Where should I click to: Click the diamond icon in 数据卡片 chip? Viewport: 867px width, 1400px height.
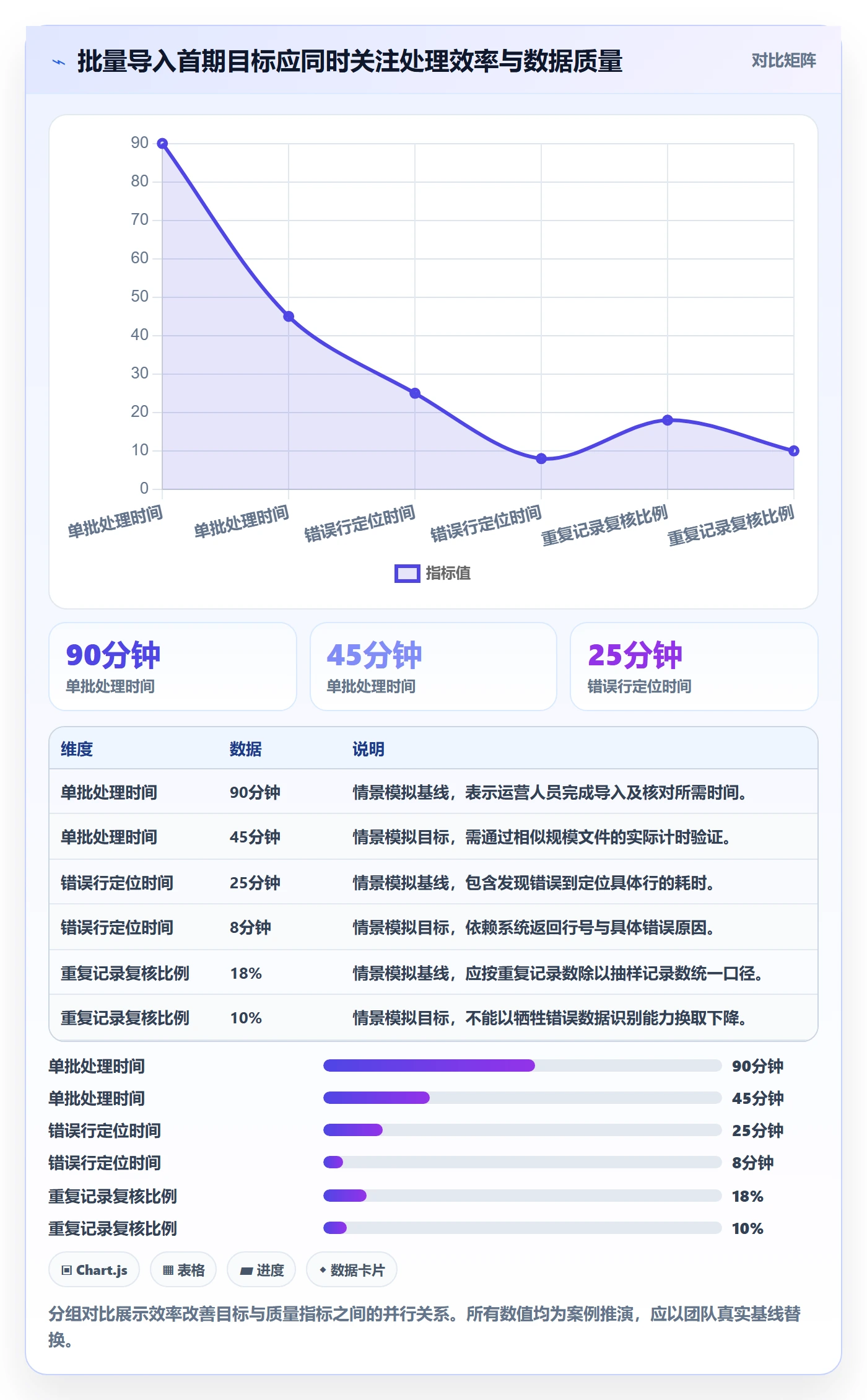[x=323, y=1270]
